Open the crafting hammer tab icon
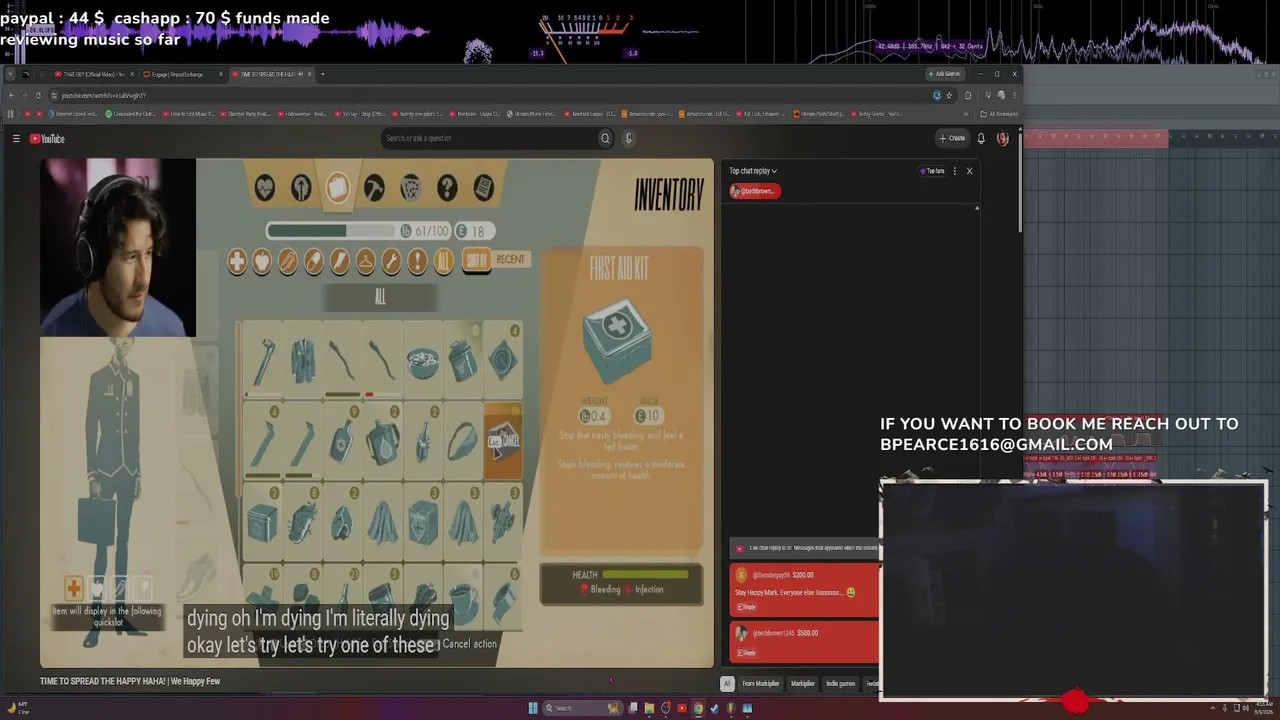 click(374, 187)
